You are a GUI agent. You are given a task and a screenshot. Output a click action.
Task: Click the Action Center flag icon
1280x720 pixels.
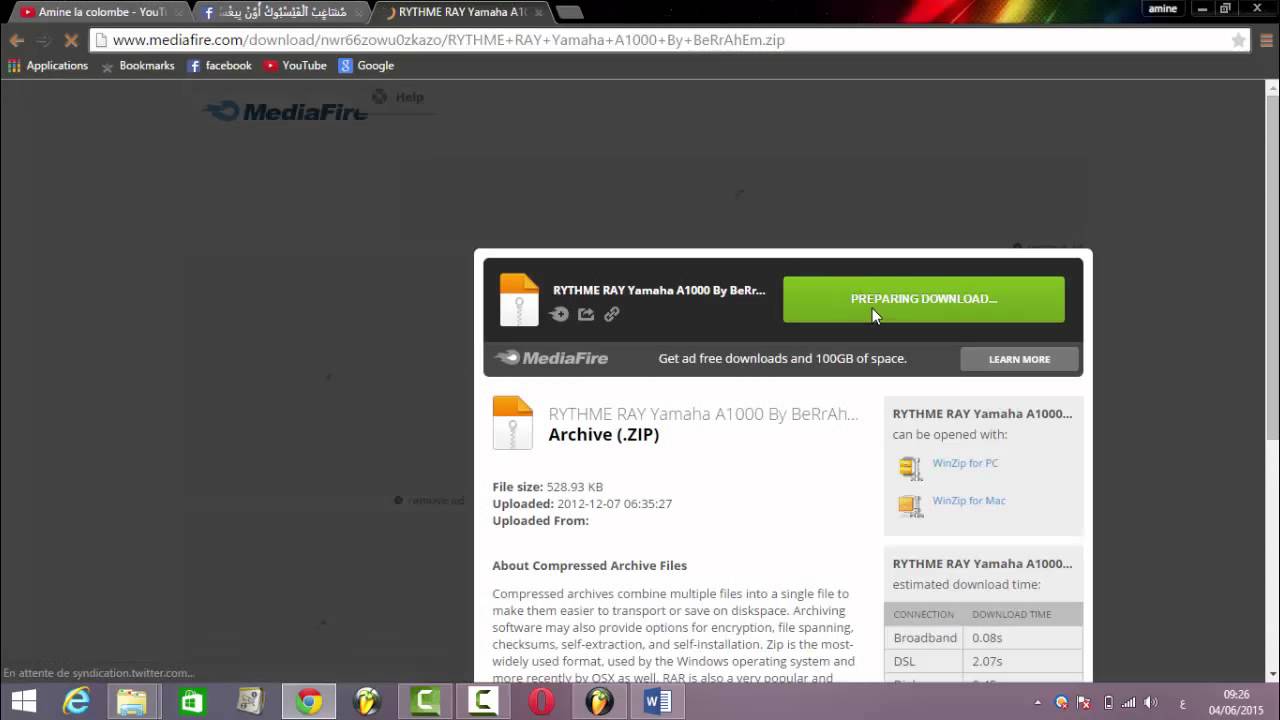click(1083, 703)
